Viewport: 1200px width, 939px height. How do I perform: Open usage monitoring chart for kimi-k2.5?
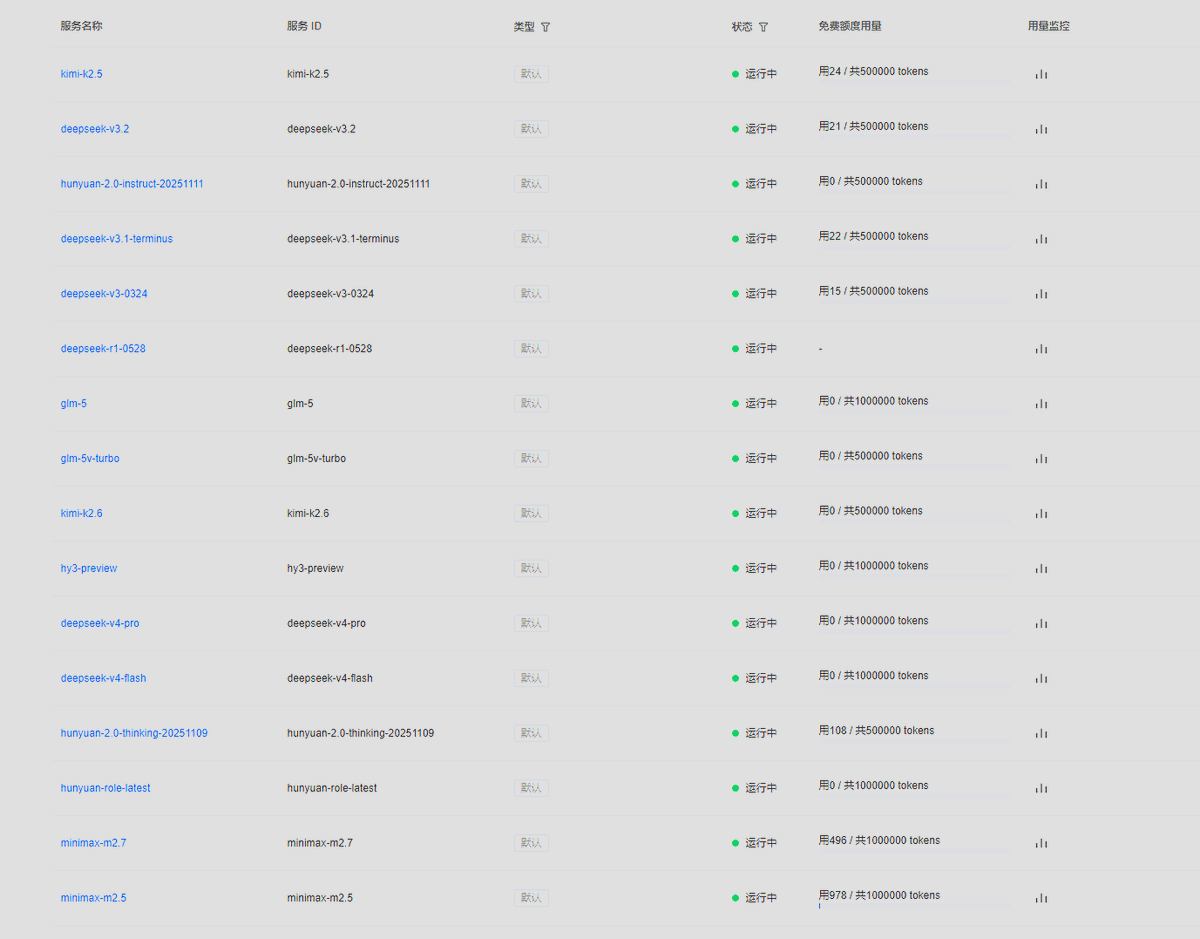[x=1041, y=74]
